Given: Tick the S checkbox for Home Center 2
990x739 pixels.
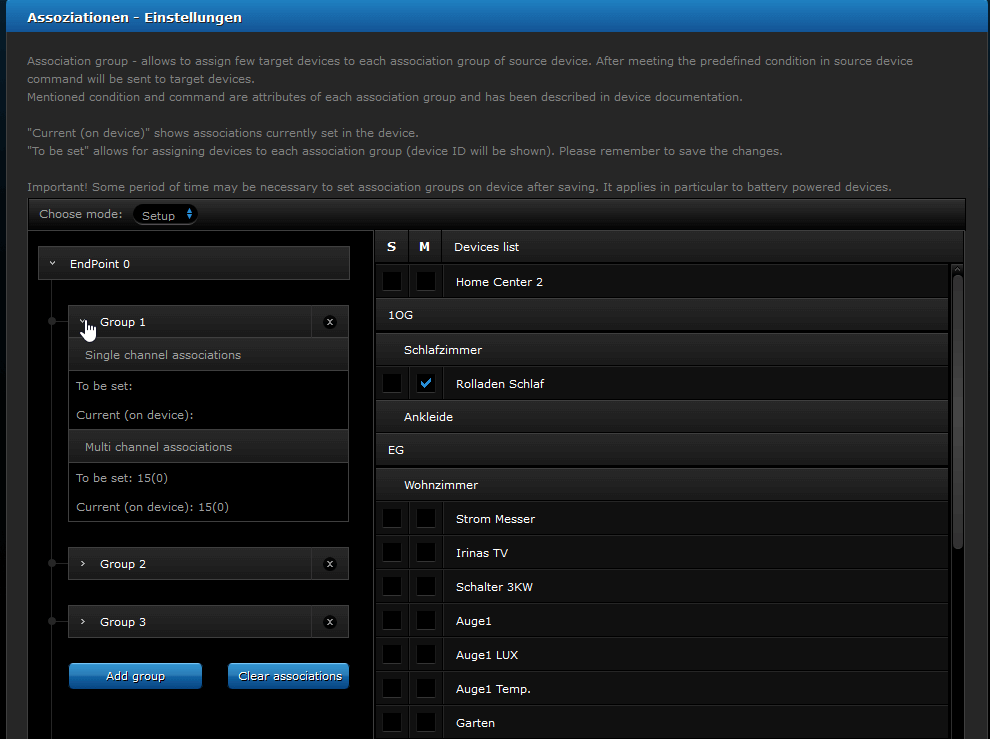Looking at the screenshot, I should [x=392, y=281].
